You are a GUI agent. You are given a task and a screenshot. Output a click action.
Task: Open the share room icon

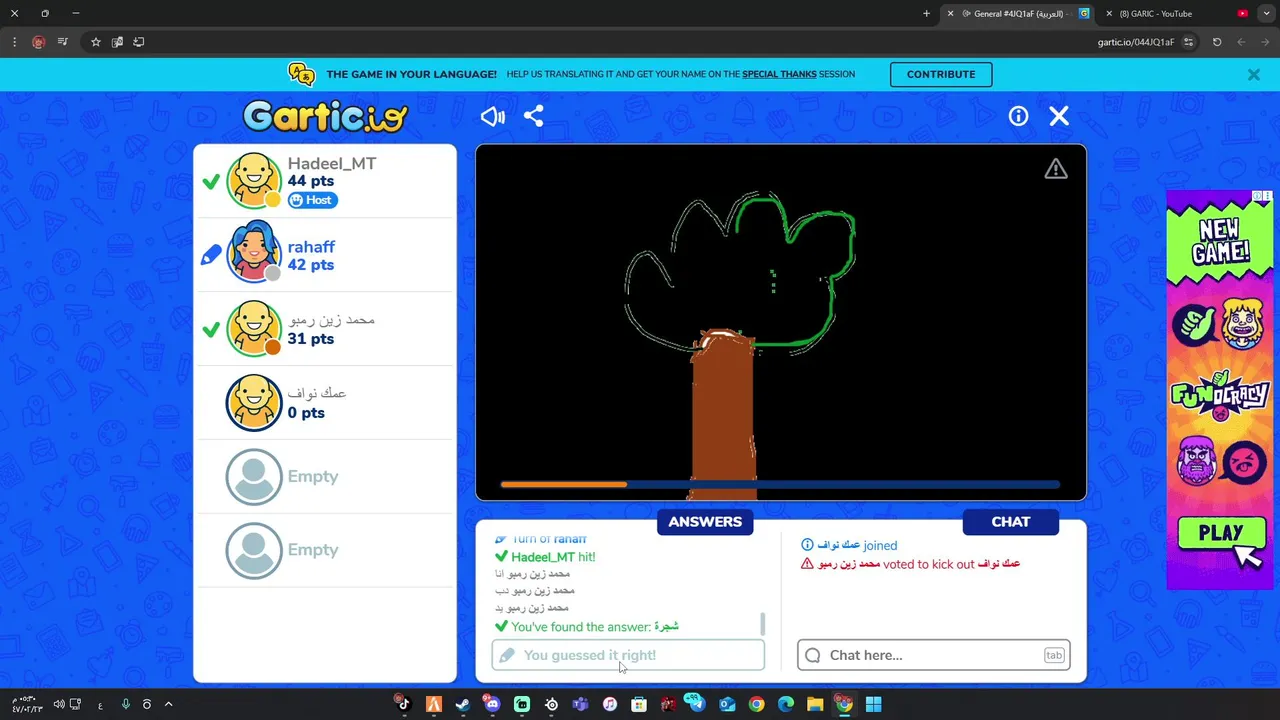pyautogui.click(x=534, y=116)
